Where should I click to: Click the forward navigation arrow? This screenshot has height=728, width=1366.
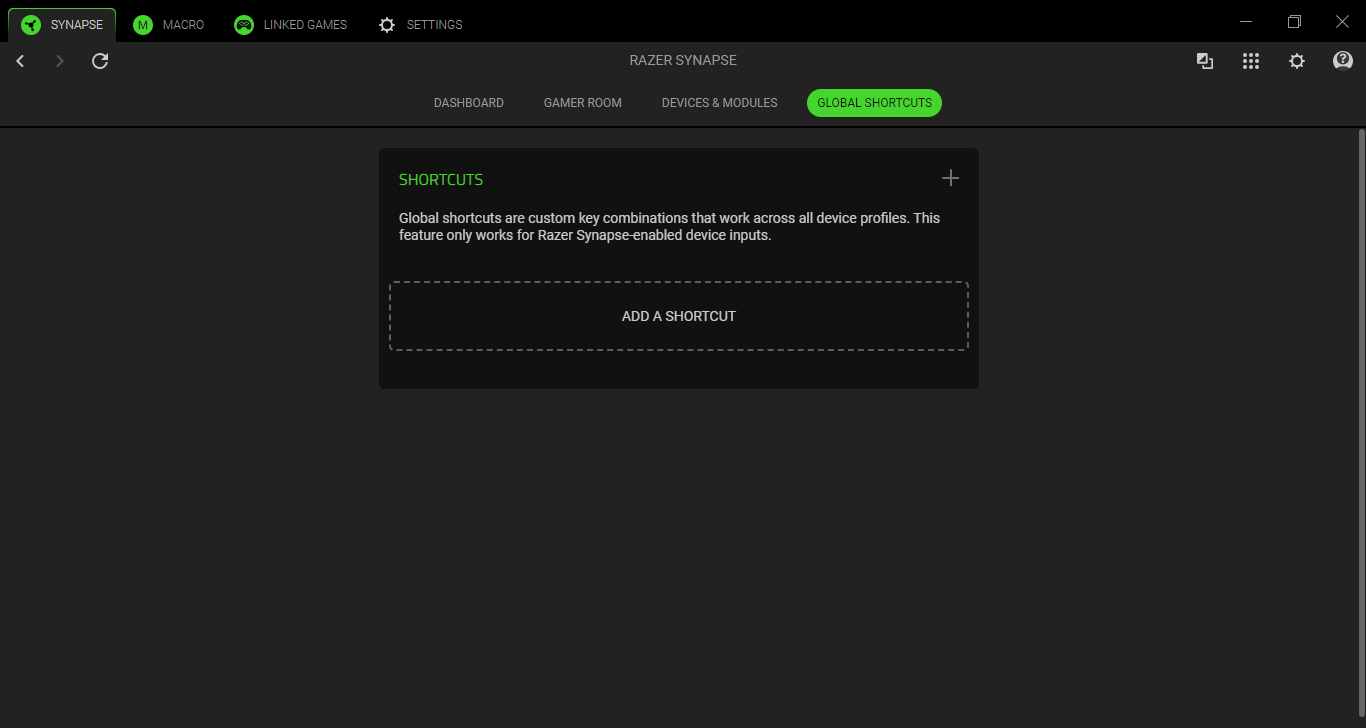click(x=60, y=61)
